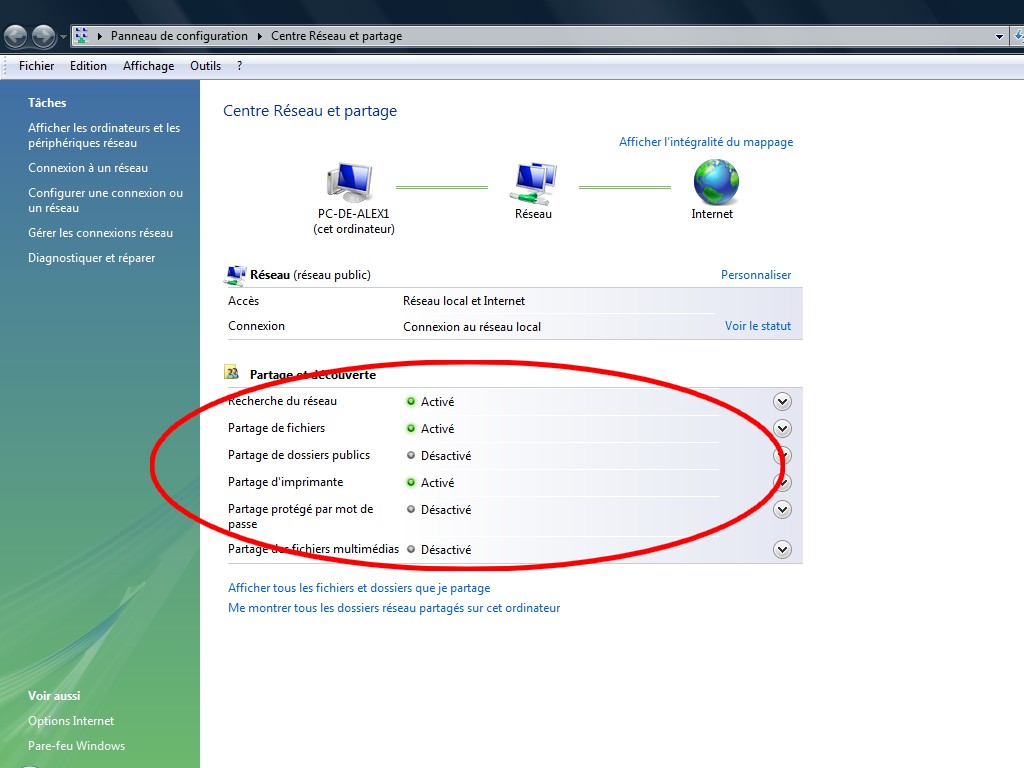Viewport: 1024px width, 768px height.
Task: Click the forward navigation arrow button
Action: 43,37
